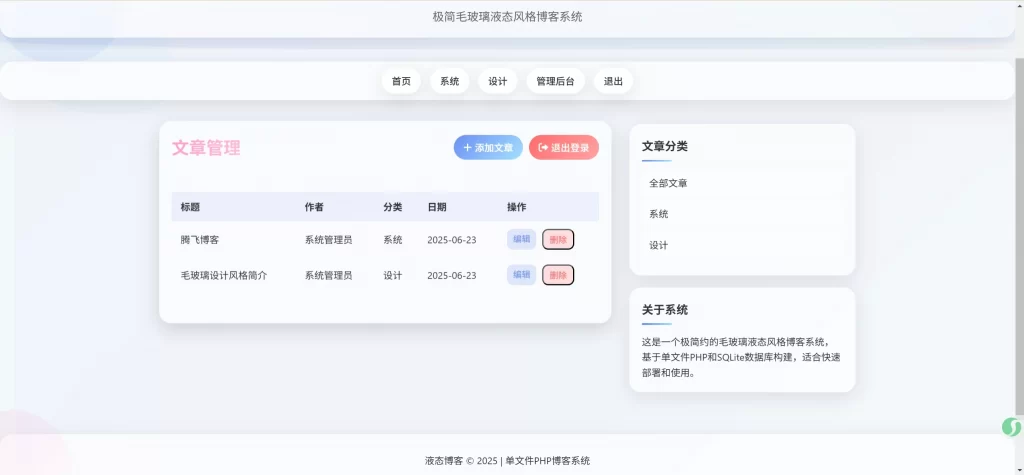Click the 关于系统 sidebar heading
This screenshot has height=475, width=1024.
pyautogui.click(x=665, y=310)
